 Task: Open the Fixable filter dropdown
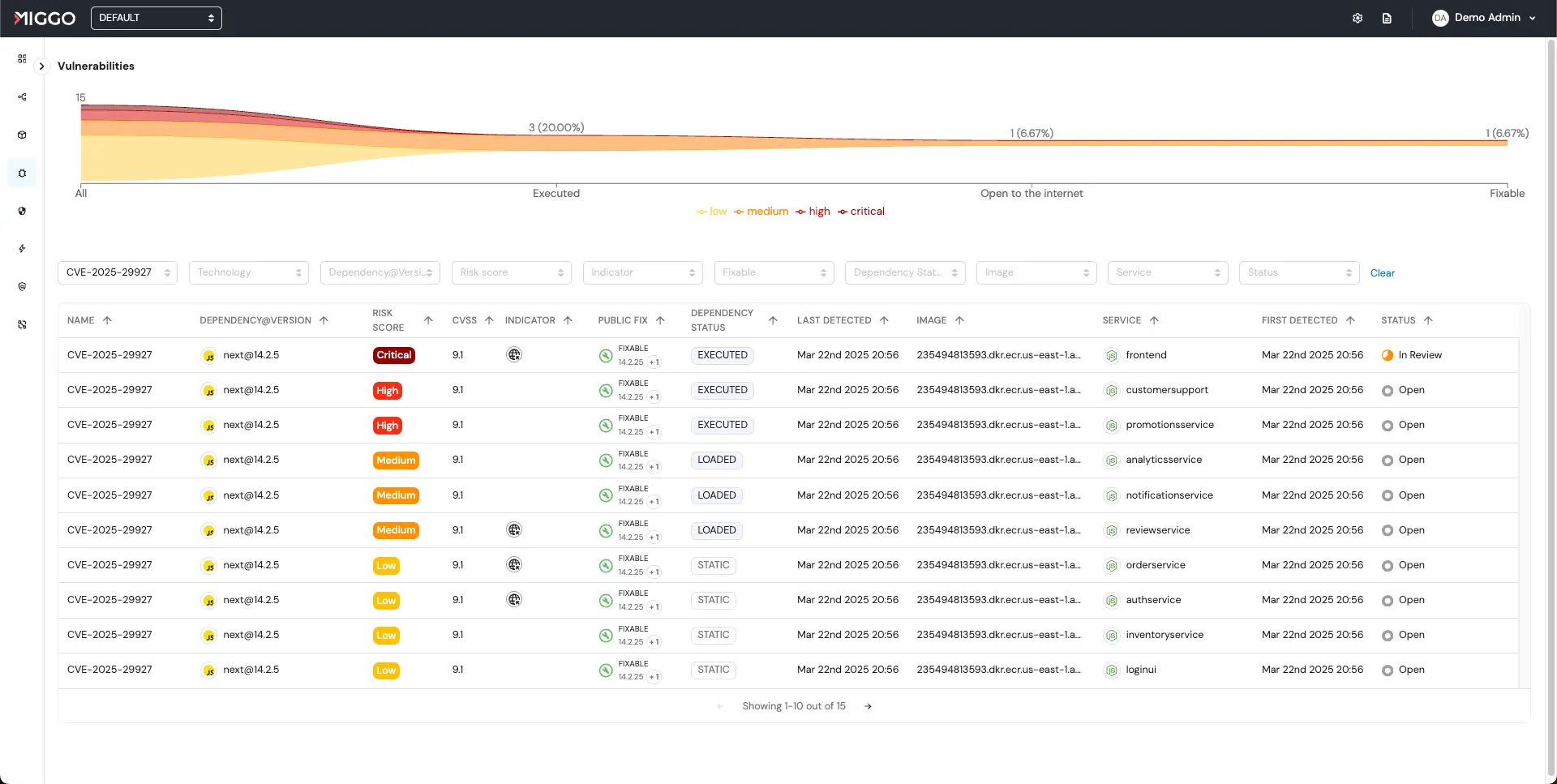[x=774, y=272]
